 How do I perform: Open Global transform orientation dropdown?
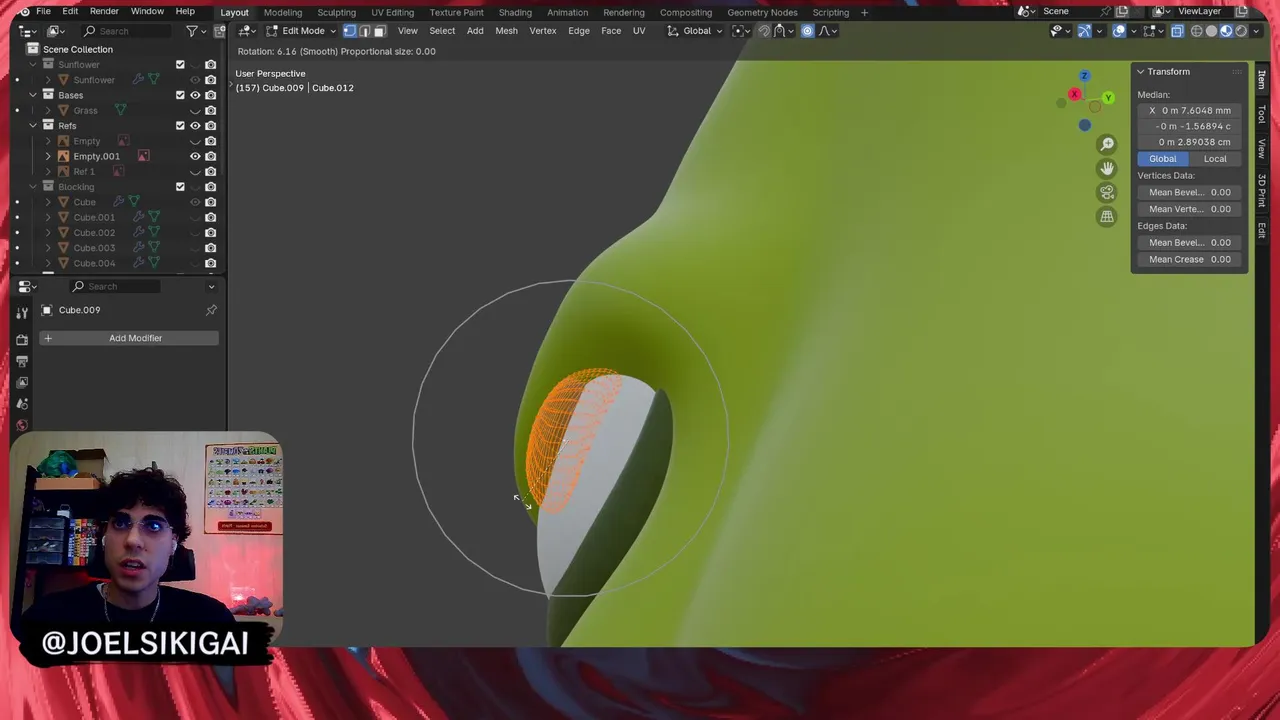[x=696, y=31]
